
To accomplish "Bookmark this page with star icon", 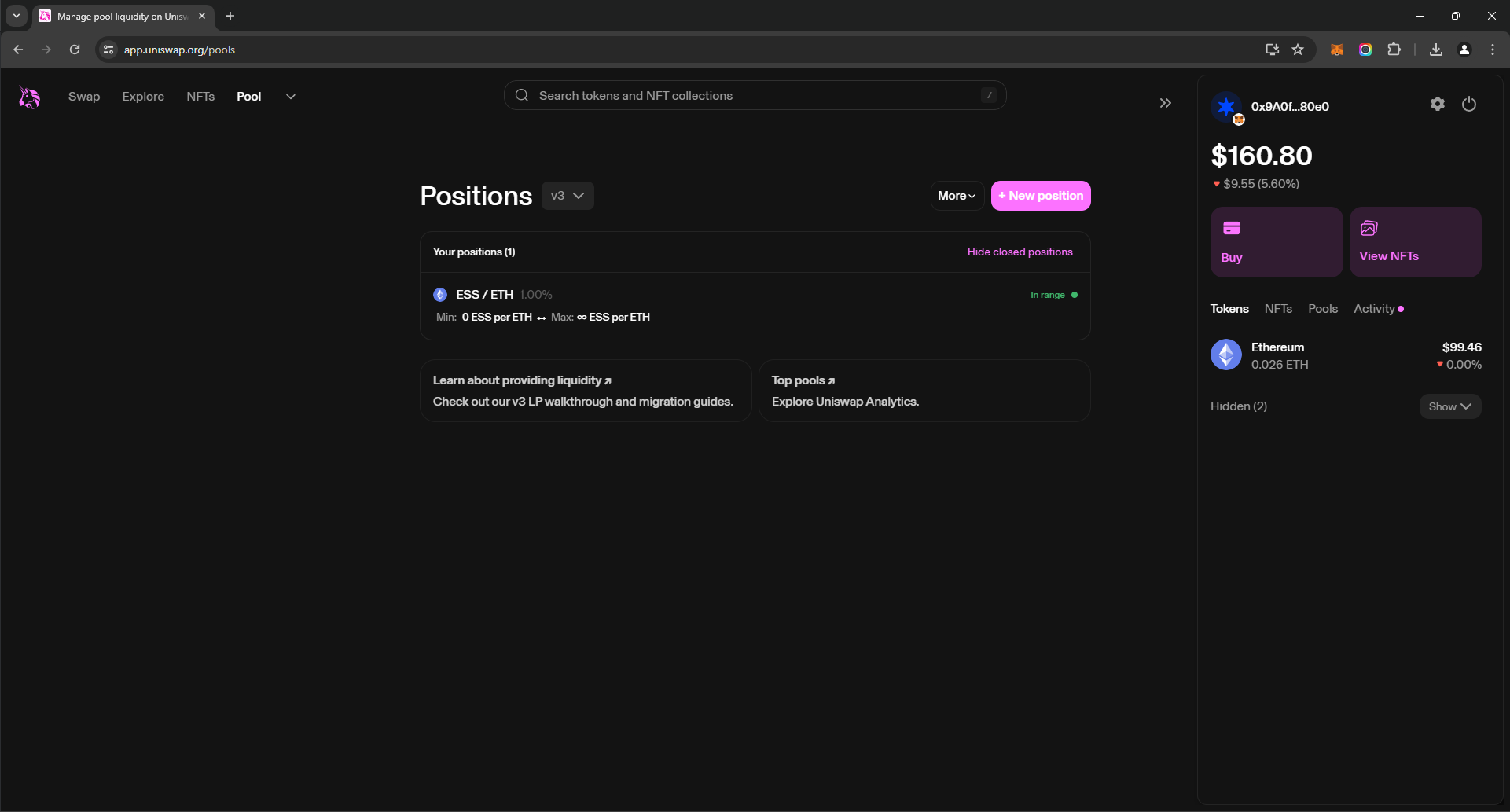I will click(1298, 50).
